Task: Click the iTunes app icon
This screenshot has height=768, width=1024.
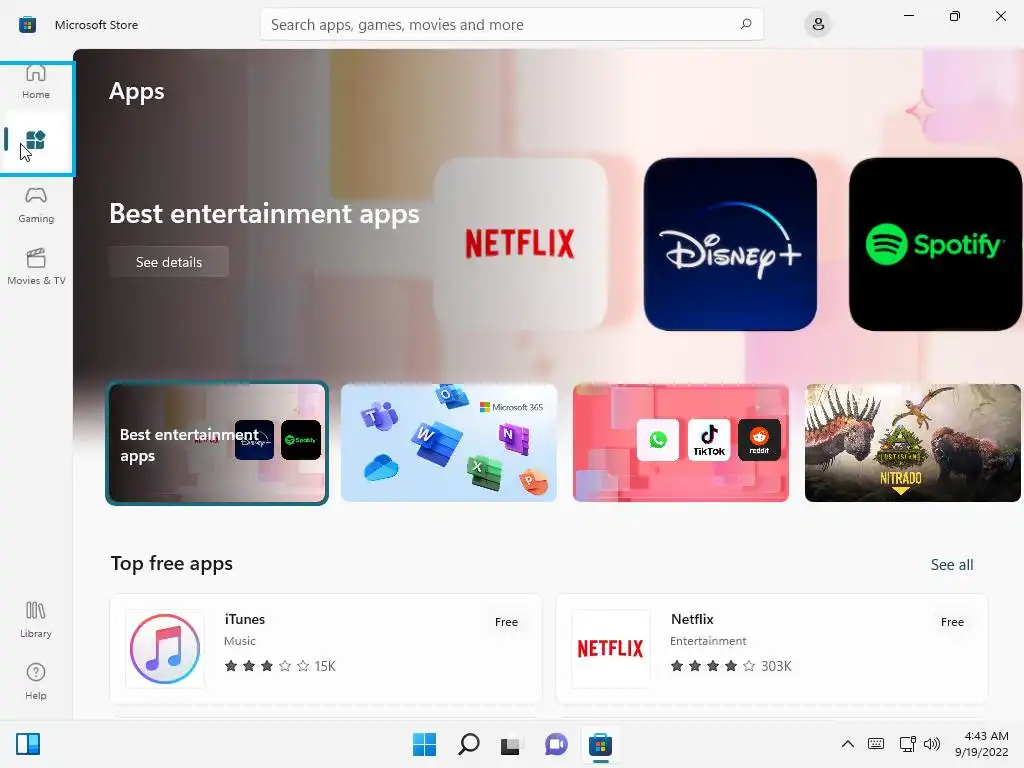Action: (165, 648)
